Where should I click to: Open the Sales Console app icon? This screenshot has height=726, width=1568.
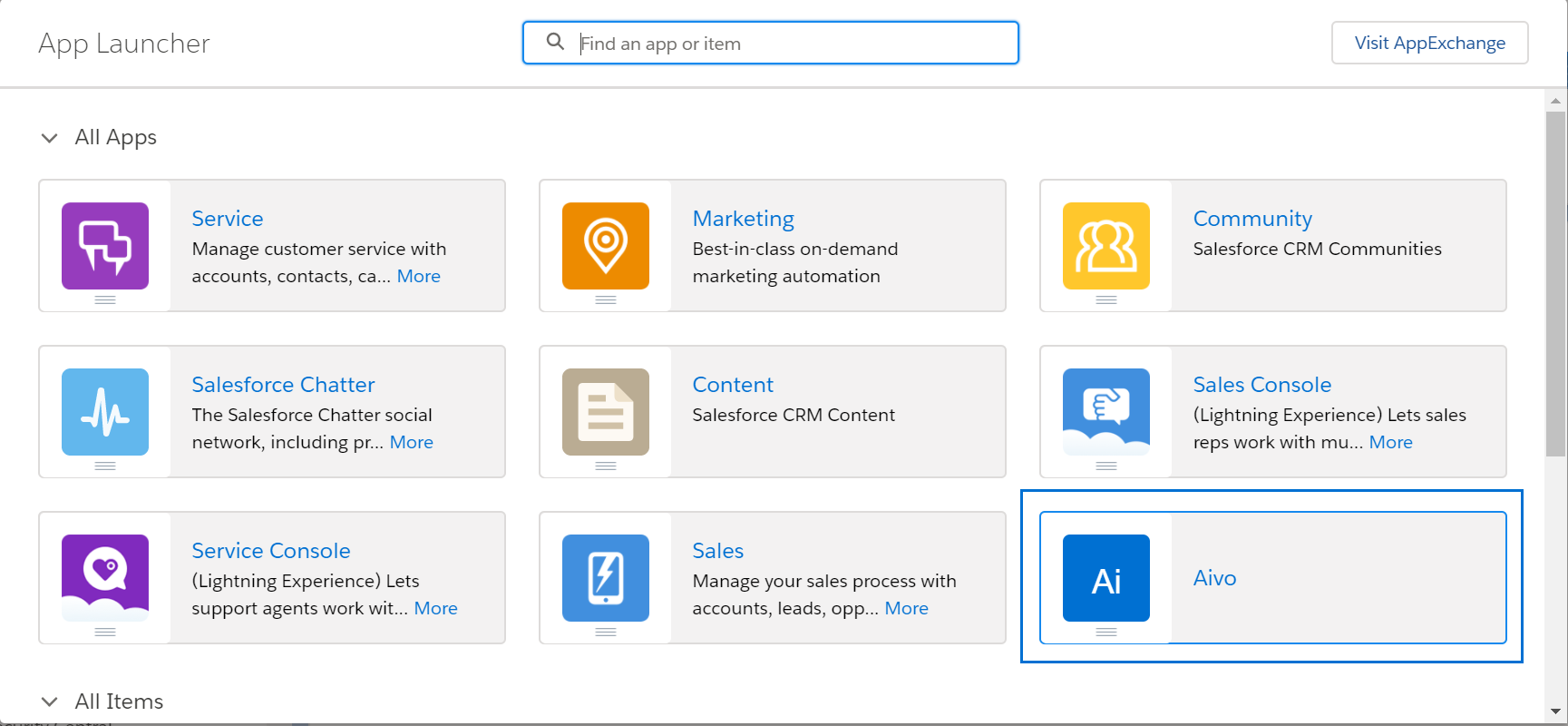coord(1106,412)
